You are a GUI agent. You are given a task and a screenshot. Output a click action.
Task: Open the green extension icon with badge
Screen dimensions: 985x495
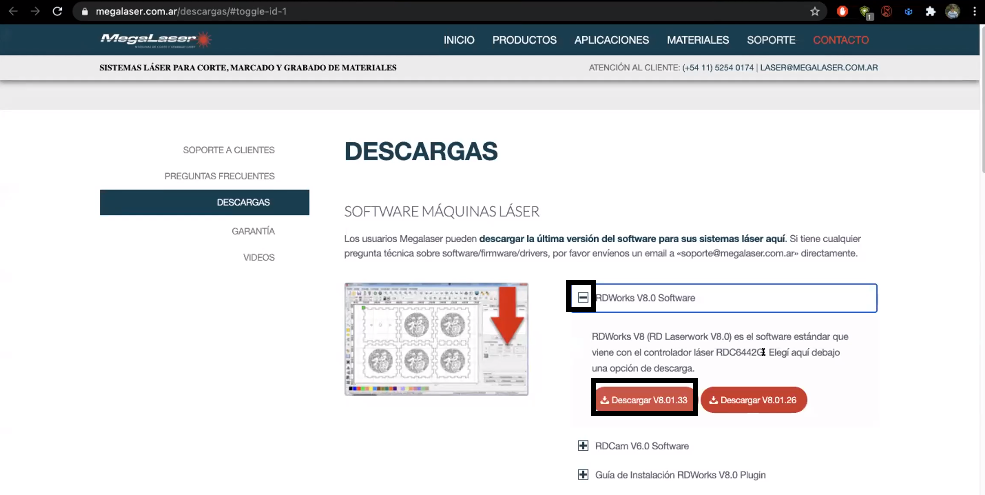pos(866,12)
